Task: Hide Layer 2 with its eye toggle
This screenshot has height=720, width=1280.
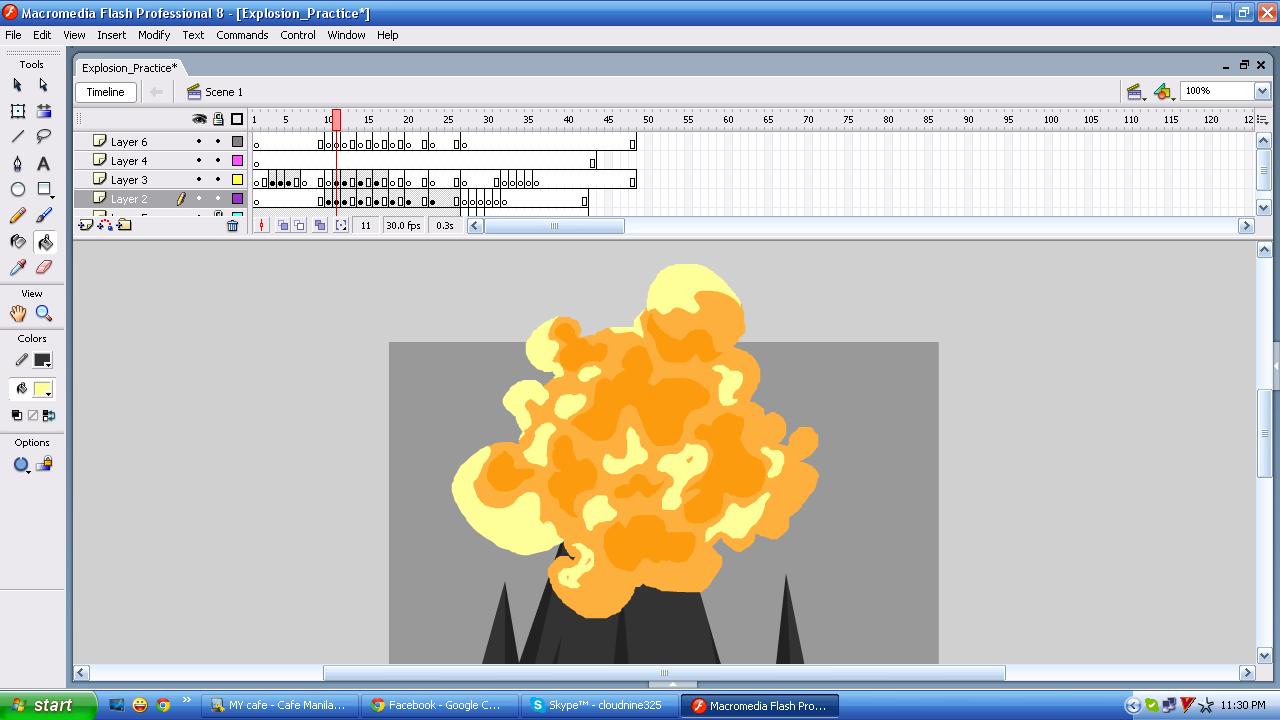Action: click(x=199, y=199)
